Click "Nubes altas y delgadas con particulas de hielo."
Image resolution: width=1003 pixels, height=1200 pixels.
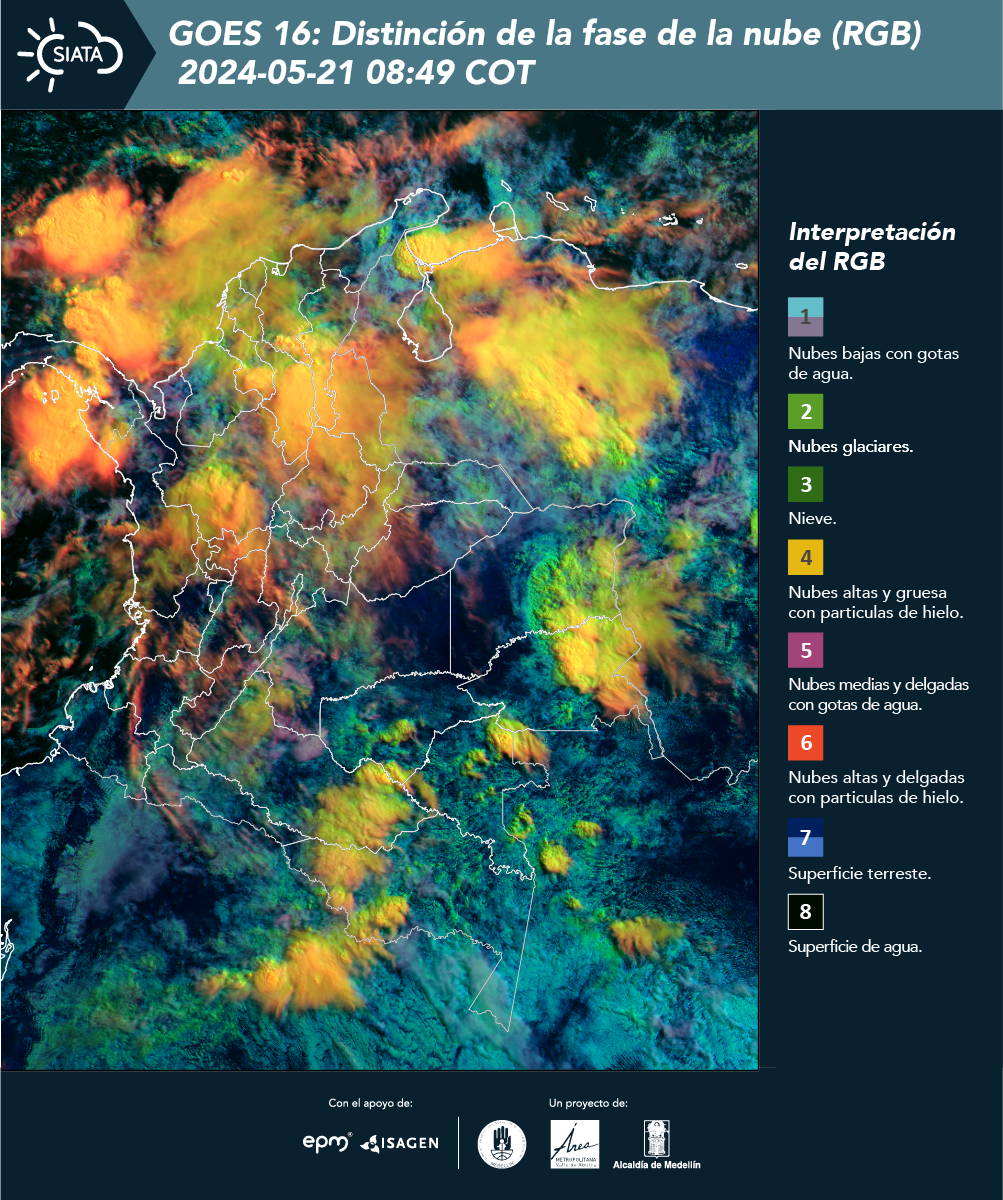tap(876, 787)
